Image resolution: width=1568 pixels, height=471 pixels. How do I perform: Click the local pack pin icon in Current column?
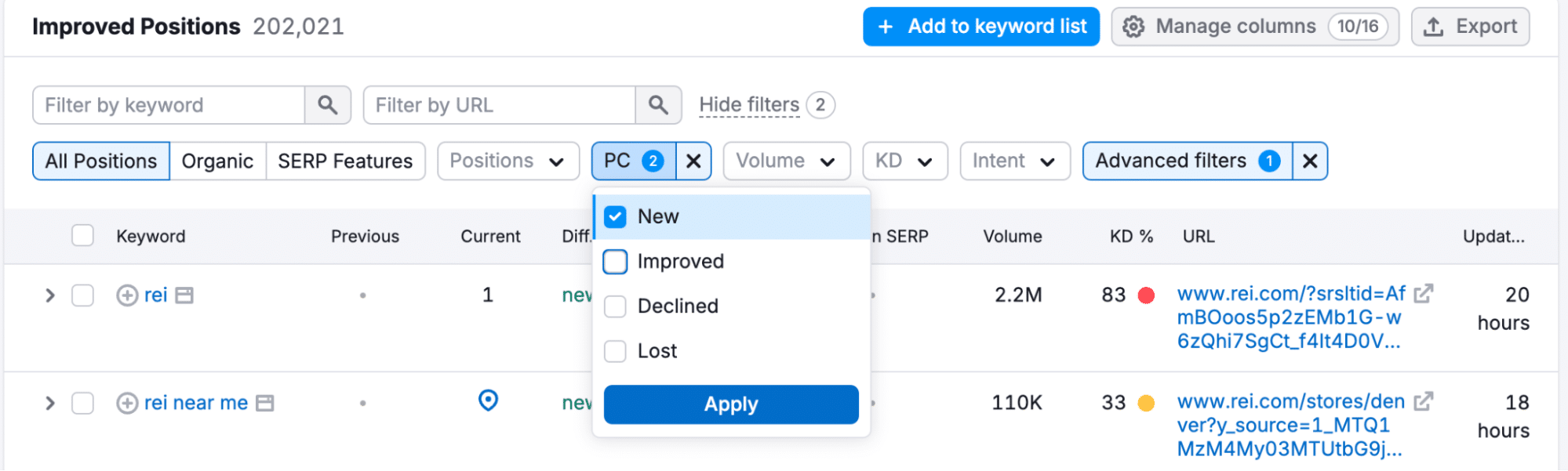coord(488,400)
